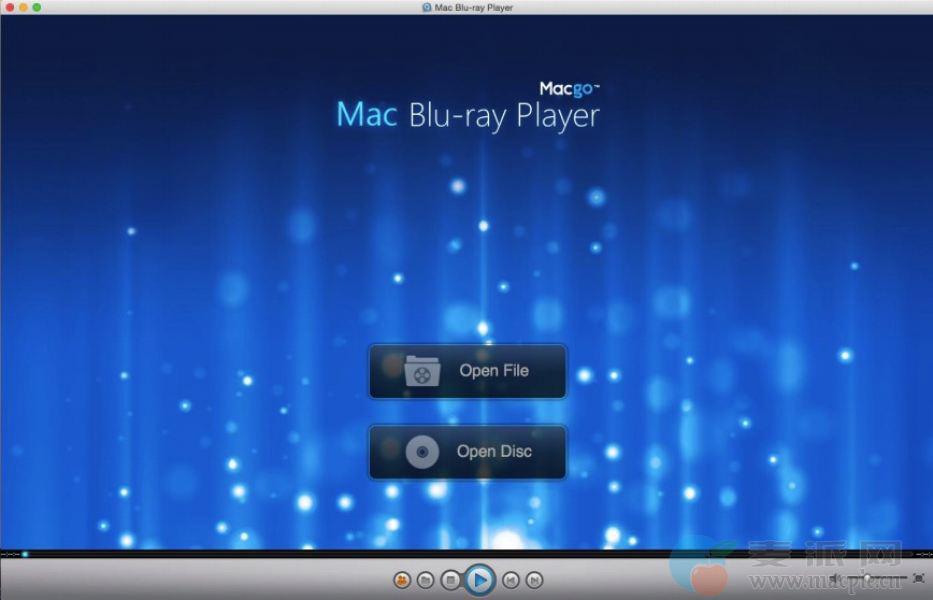The height and width of the screenshot is (600, 933).
Task: Stop playback using the square stop icon
Action: [x=450, y=579]
